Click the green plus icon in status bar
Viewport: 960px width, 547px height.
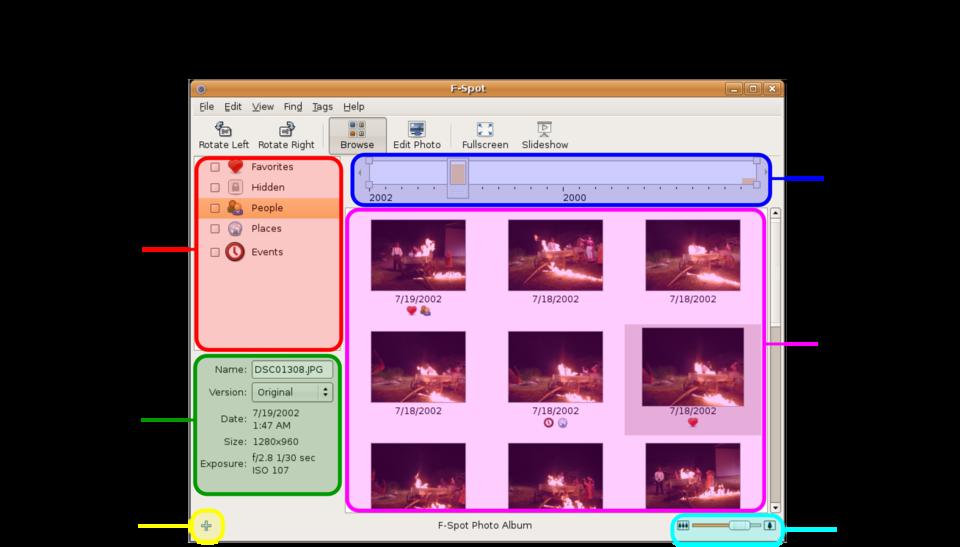click(206, 525)
